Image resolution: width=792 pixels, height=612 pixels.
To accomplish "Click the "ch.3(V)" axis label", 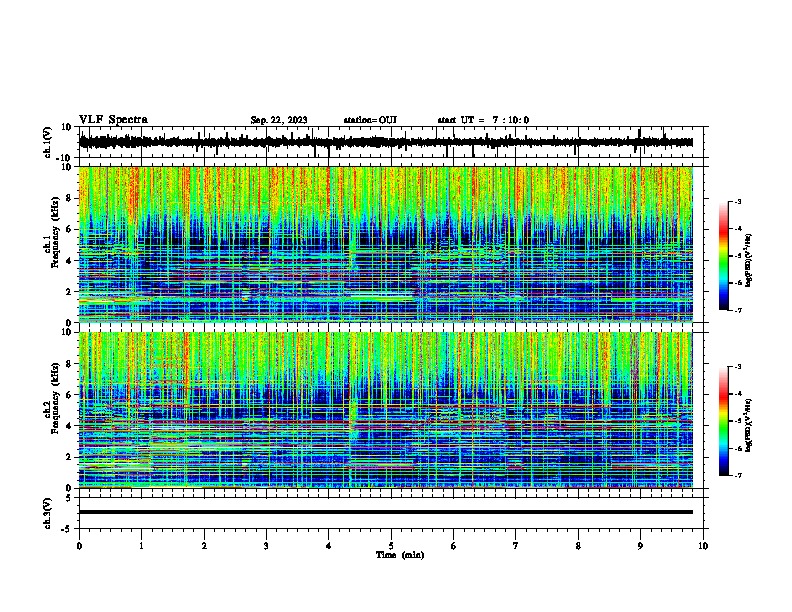I will tap(48, 514).
